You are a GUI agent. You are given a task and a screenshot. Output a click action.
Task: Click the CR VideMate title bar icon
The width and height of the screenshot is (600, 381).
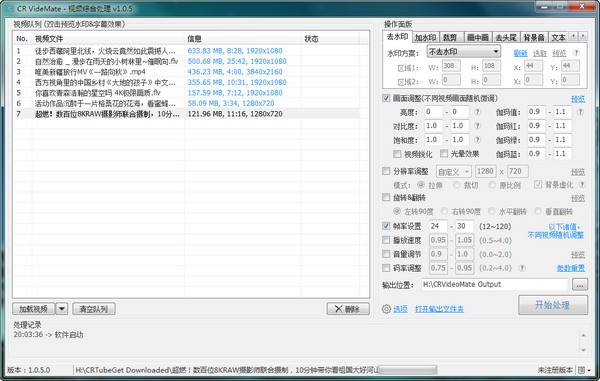point(10,8)
